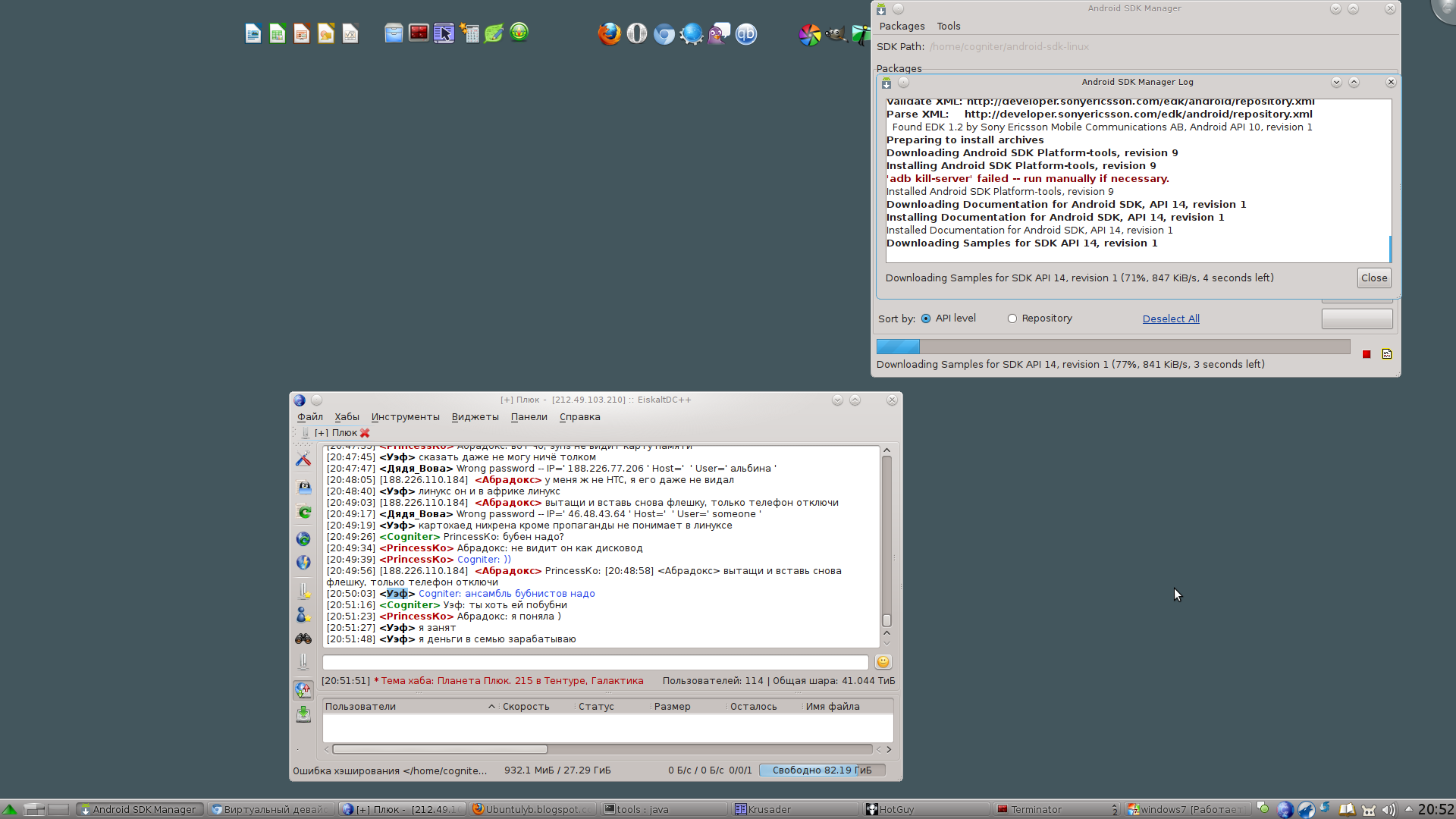Open settings via the crossed tools icon
The height and width of the screenshot is (819, 1456).
[x=303, y=459]
